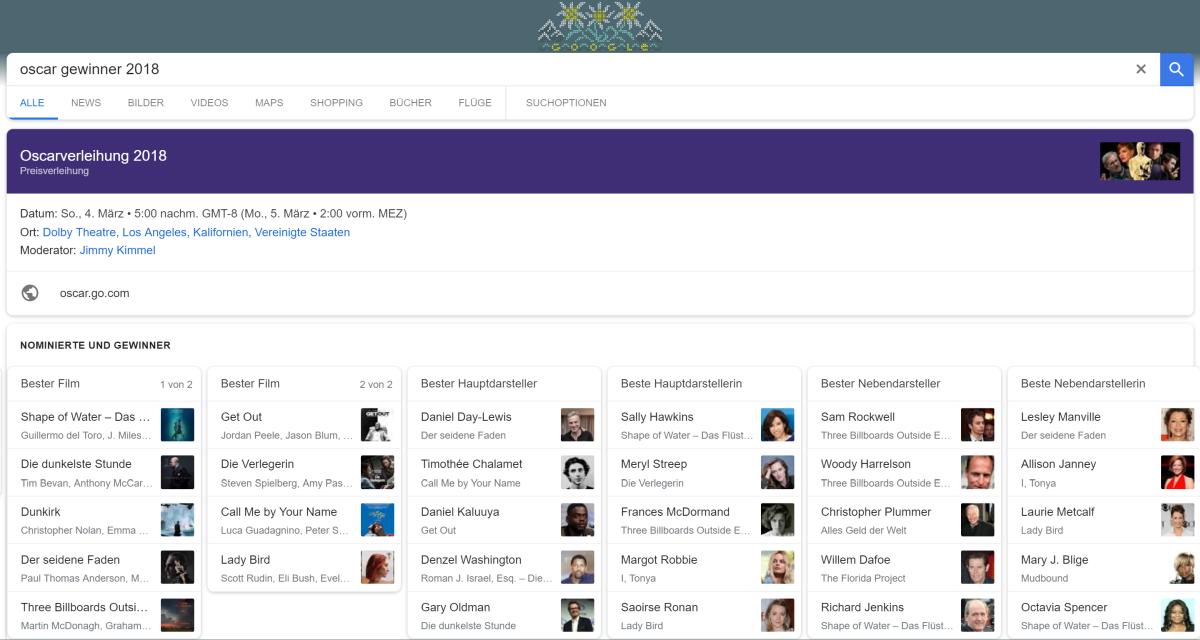Select Sally Hawkins nominee entry
This screenshot has height=640, width=1200.
(x=657, y=417)
